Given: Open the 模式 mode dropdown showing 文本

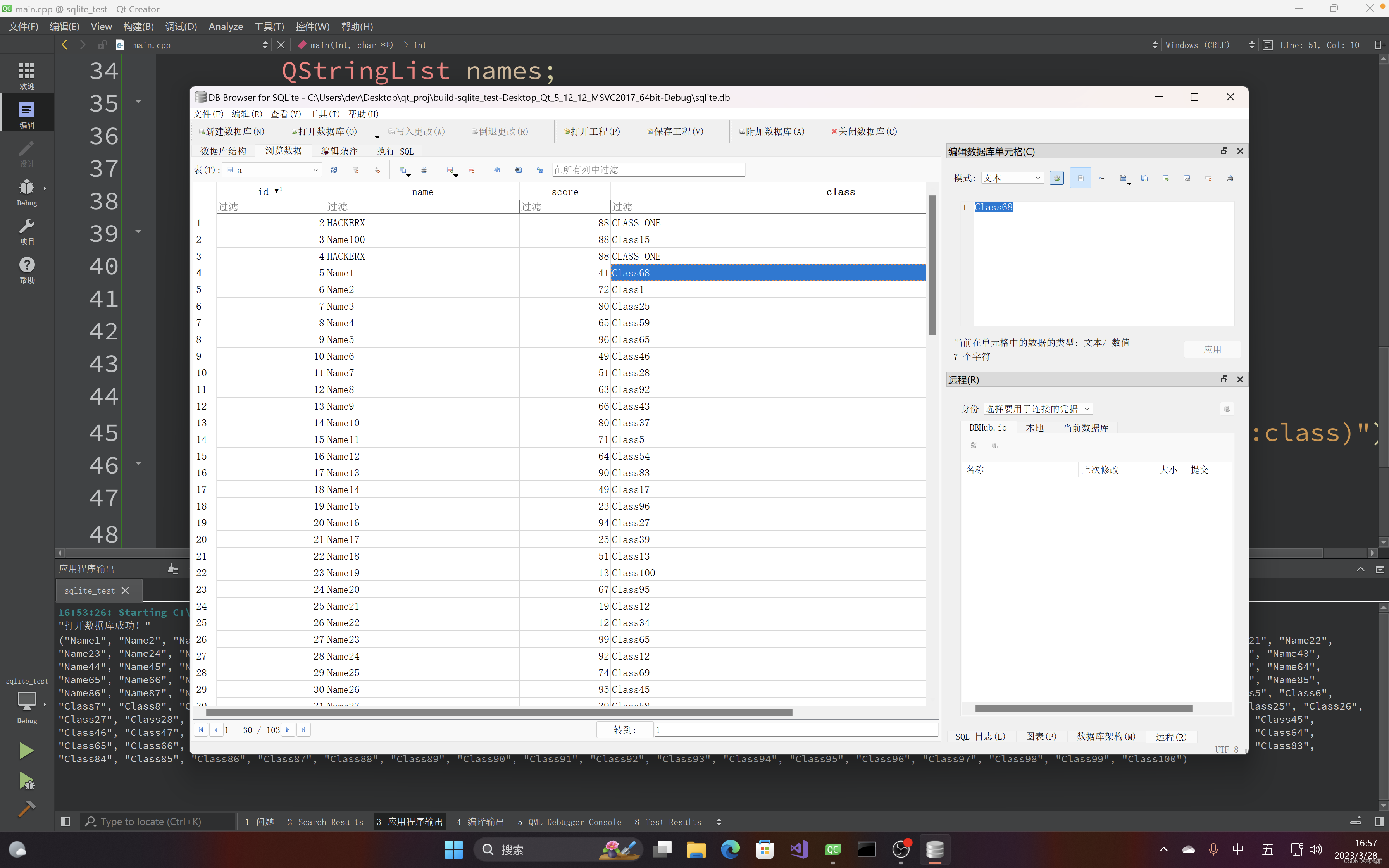Looking at the screenshot, I should click(x=1012, y=178).
